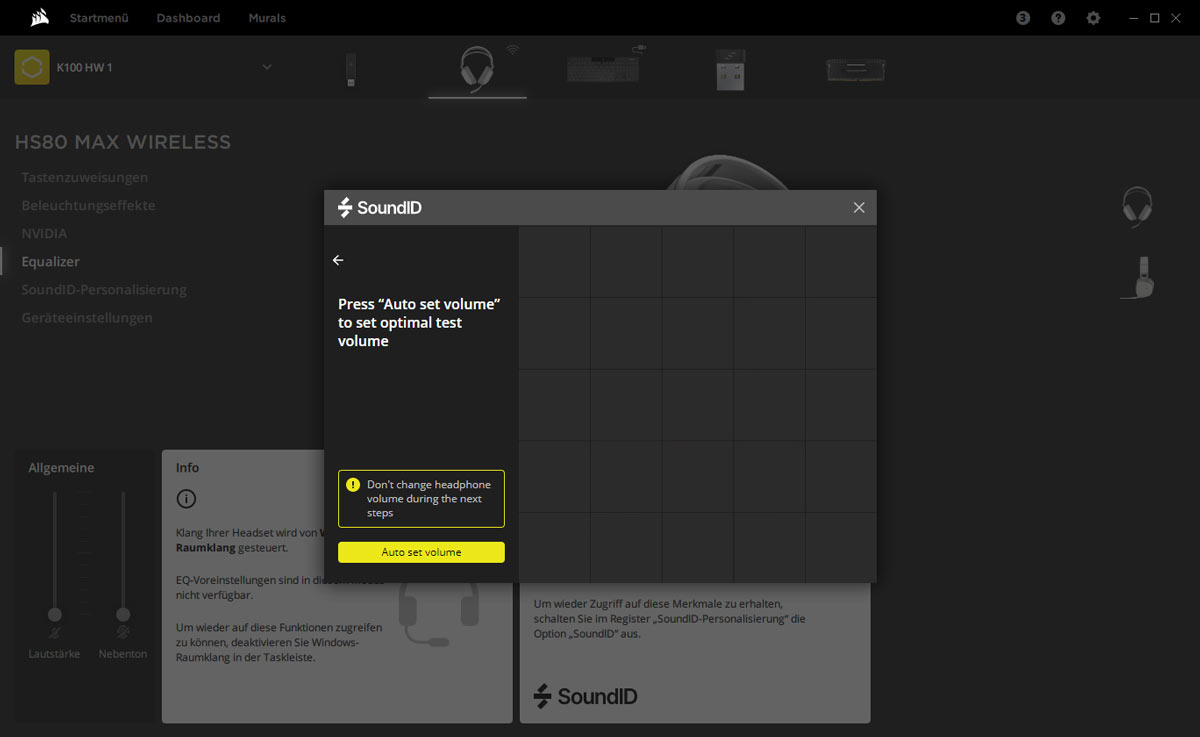Go back with the SoundID arrow
1200x737 pixels.
(x=338, y=260)
